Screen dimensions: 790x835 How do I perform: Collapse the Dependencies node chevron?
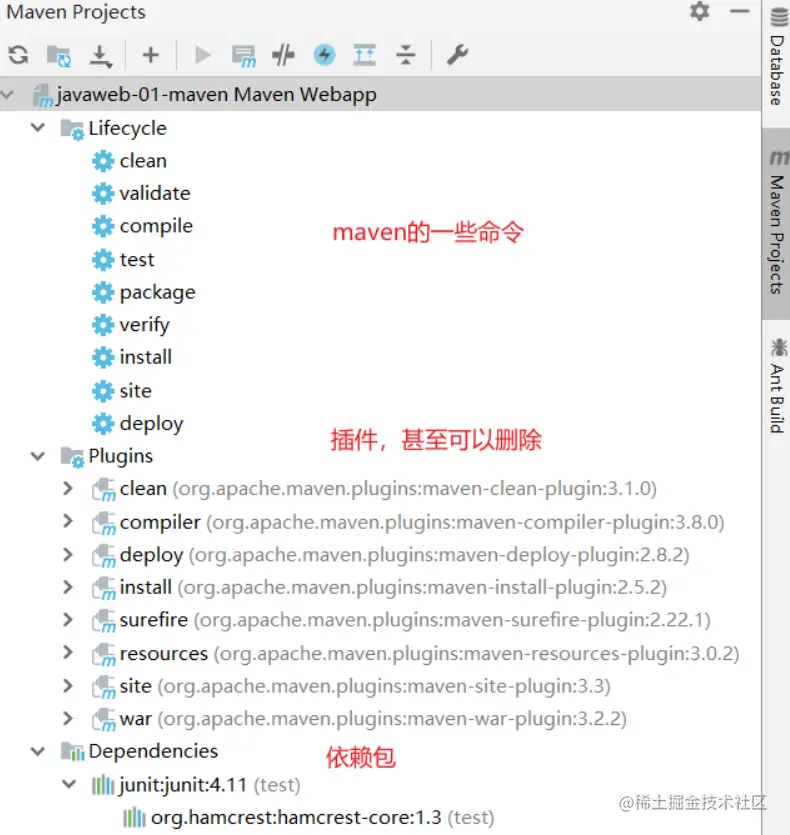point(37,751)
